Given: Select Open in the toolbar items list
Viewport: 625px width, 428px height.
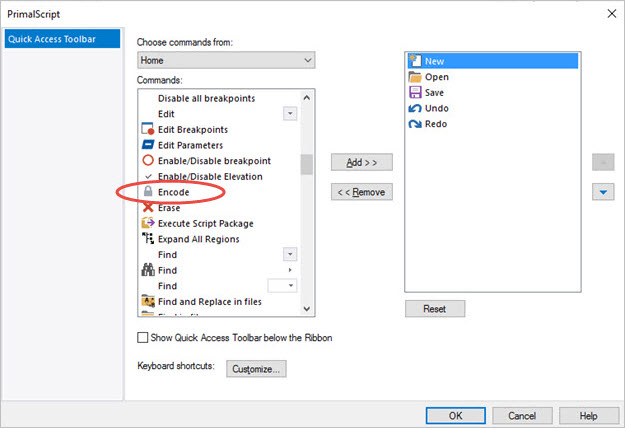Looking at the screenshot, I should click(x=493, y=77).
